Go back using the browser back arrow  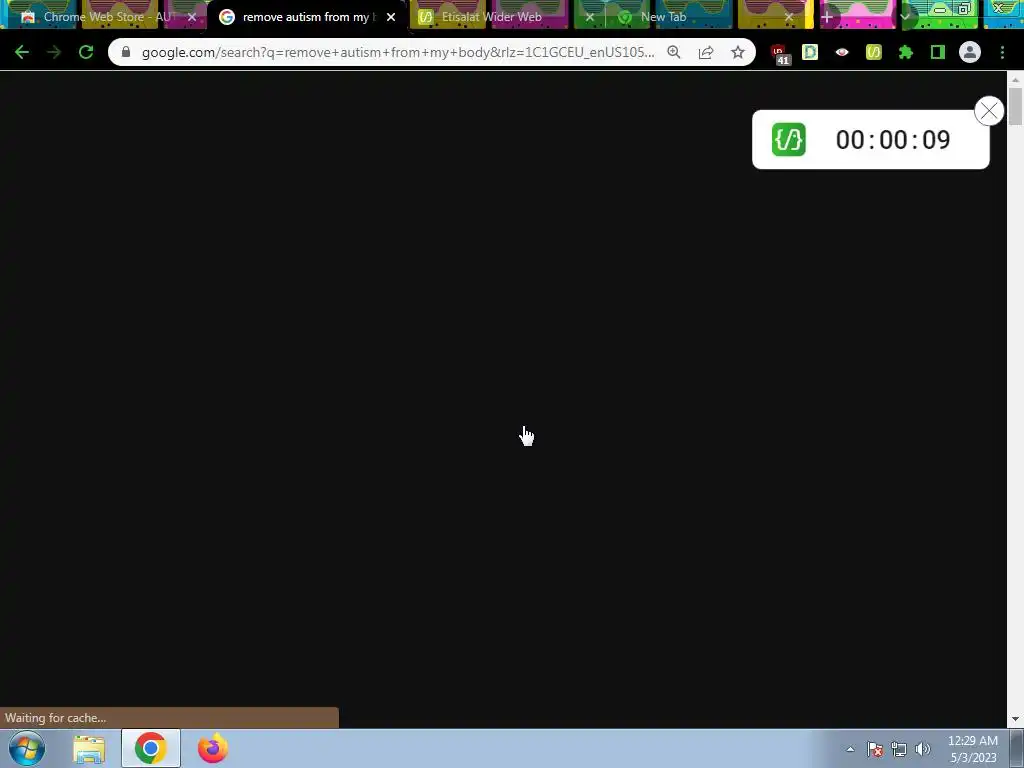coord(22,52)
